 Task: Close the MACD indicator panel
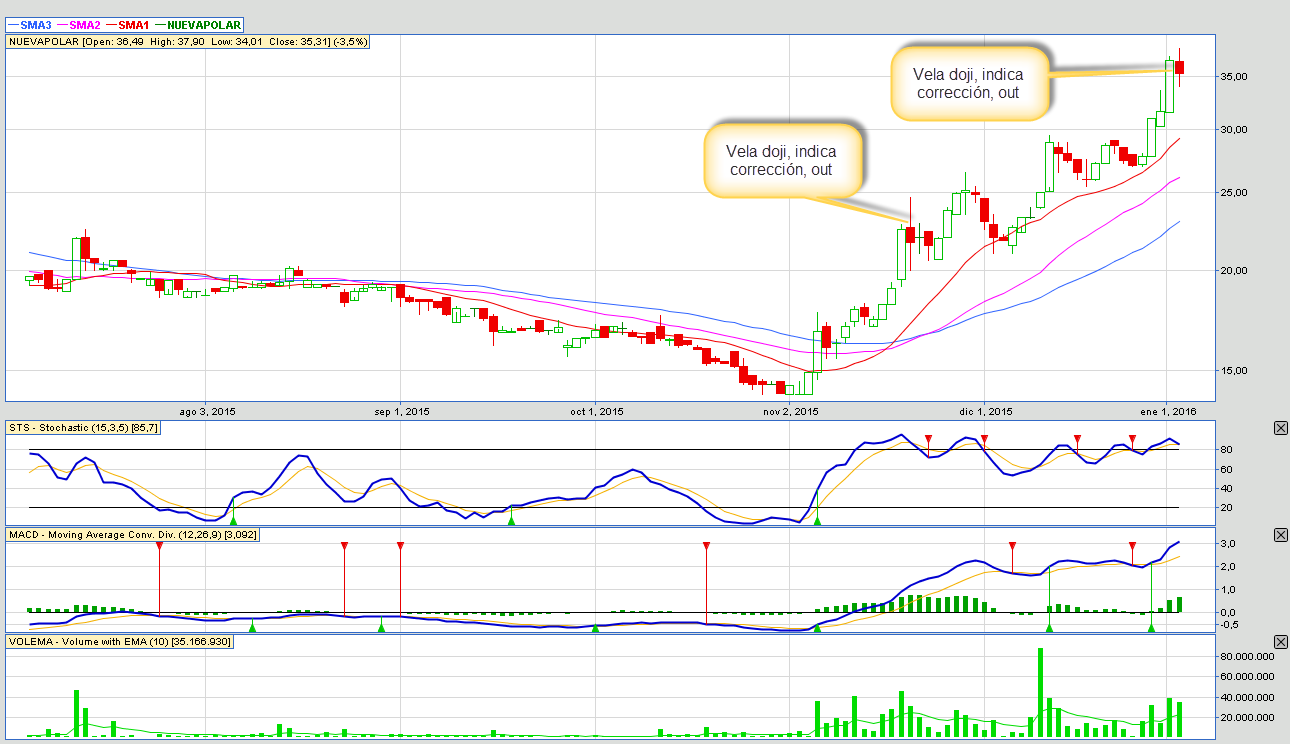(x=1281, y=535)
